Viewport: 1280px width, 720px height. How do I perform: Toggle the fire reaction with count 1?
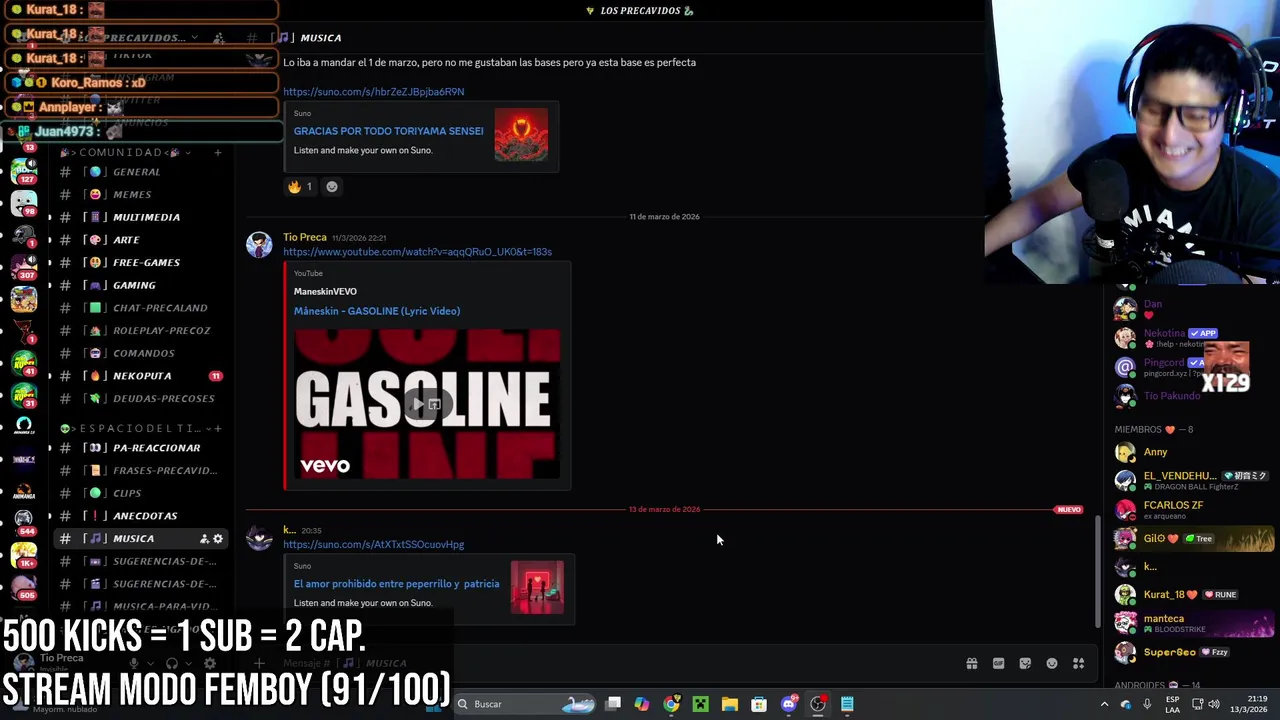click(300, 186)
